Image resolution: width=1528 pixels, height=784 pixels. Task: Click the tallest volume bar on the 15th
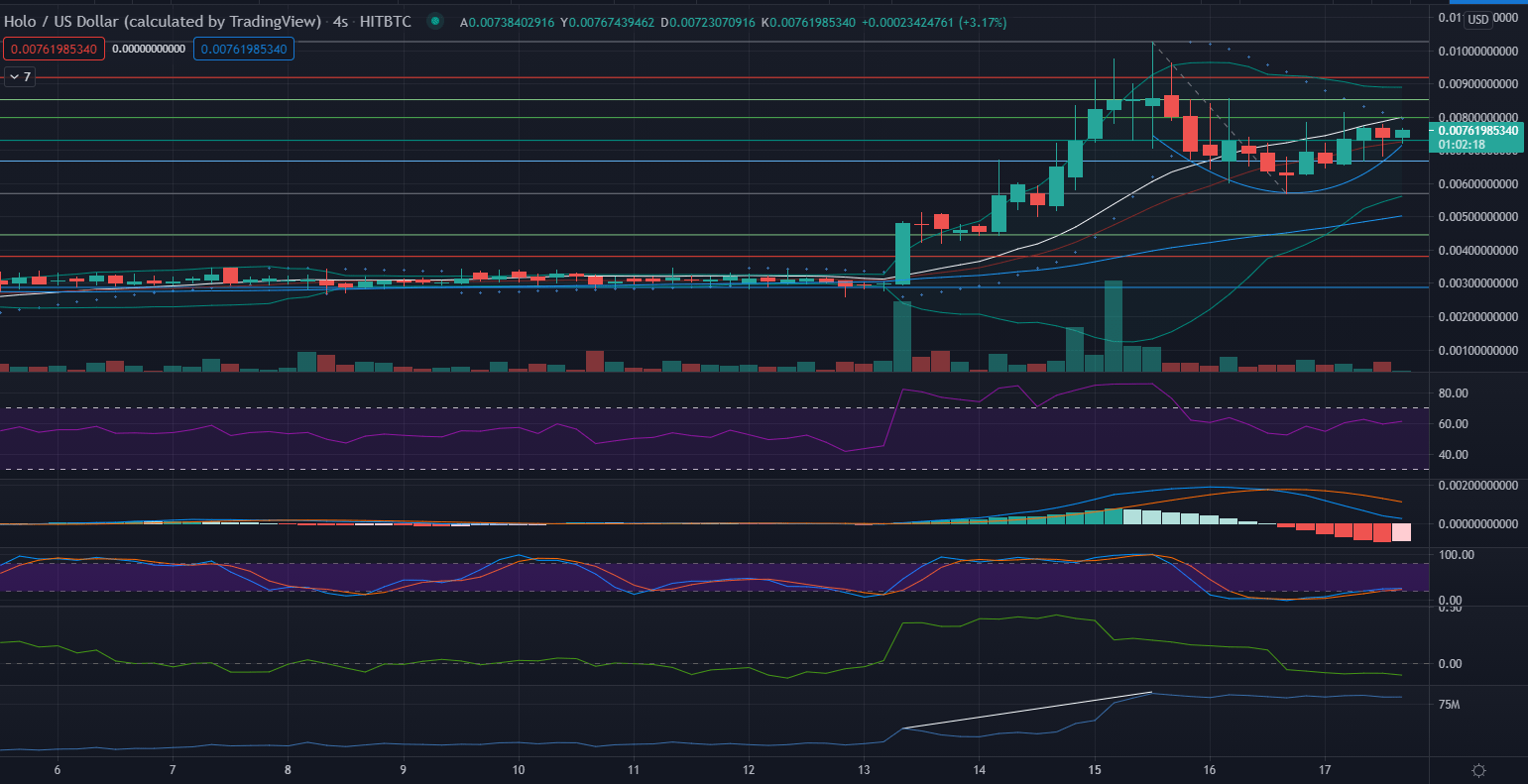click(x=1114, y=325)
